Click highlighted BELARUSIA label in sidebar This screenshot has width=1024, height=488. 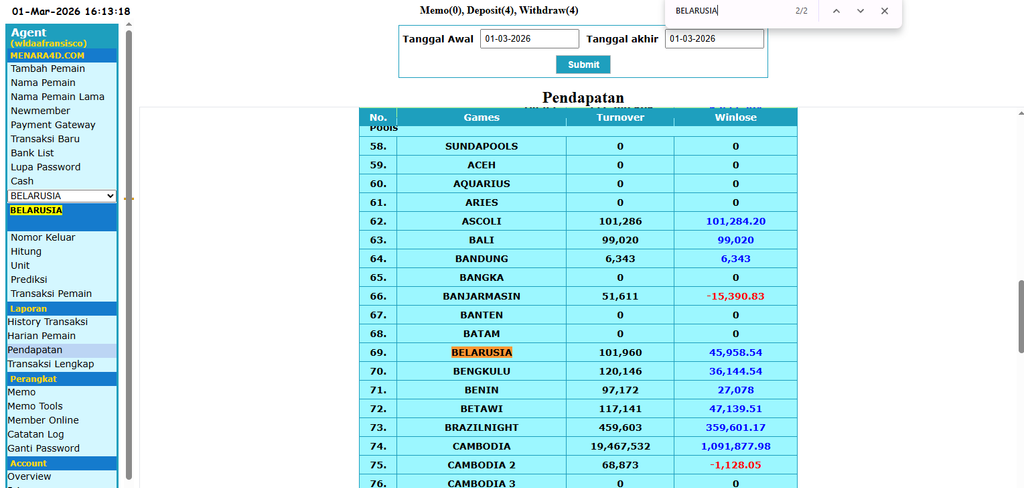click(36, 210)
